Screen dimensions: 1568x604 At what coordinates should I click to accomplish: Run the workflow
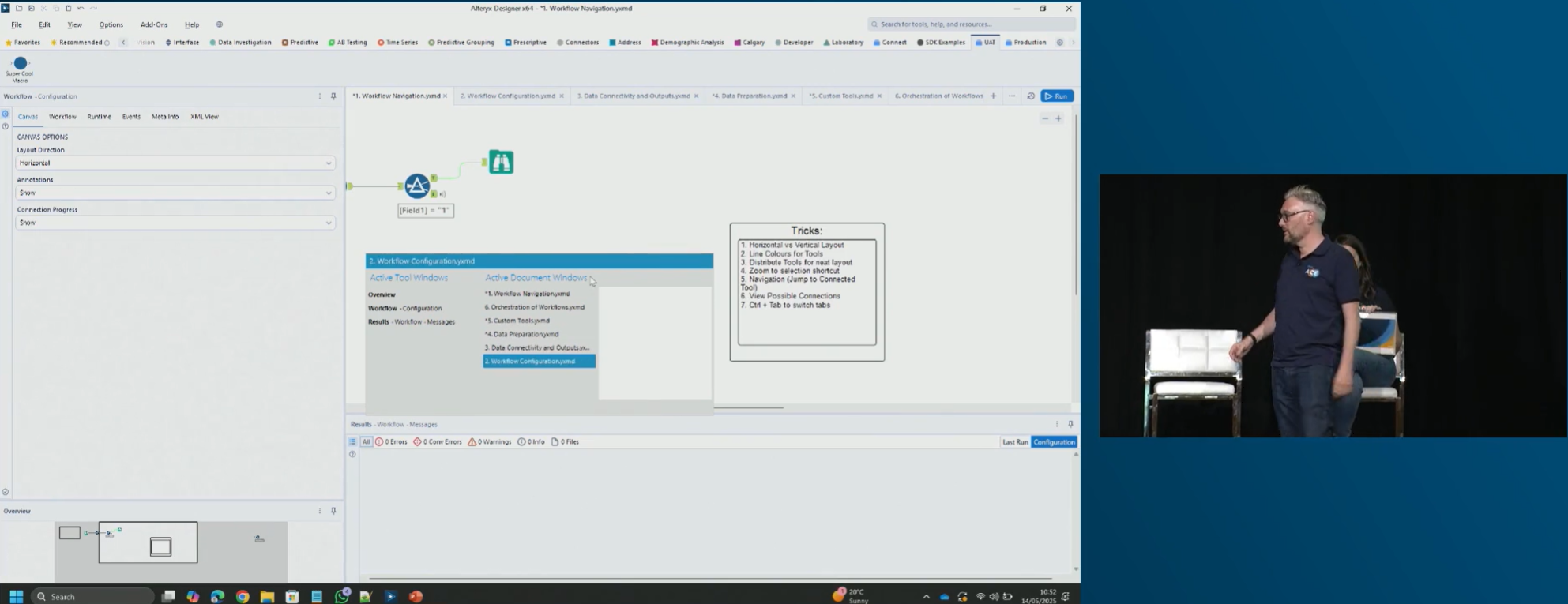(1057, 96)
